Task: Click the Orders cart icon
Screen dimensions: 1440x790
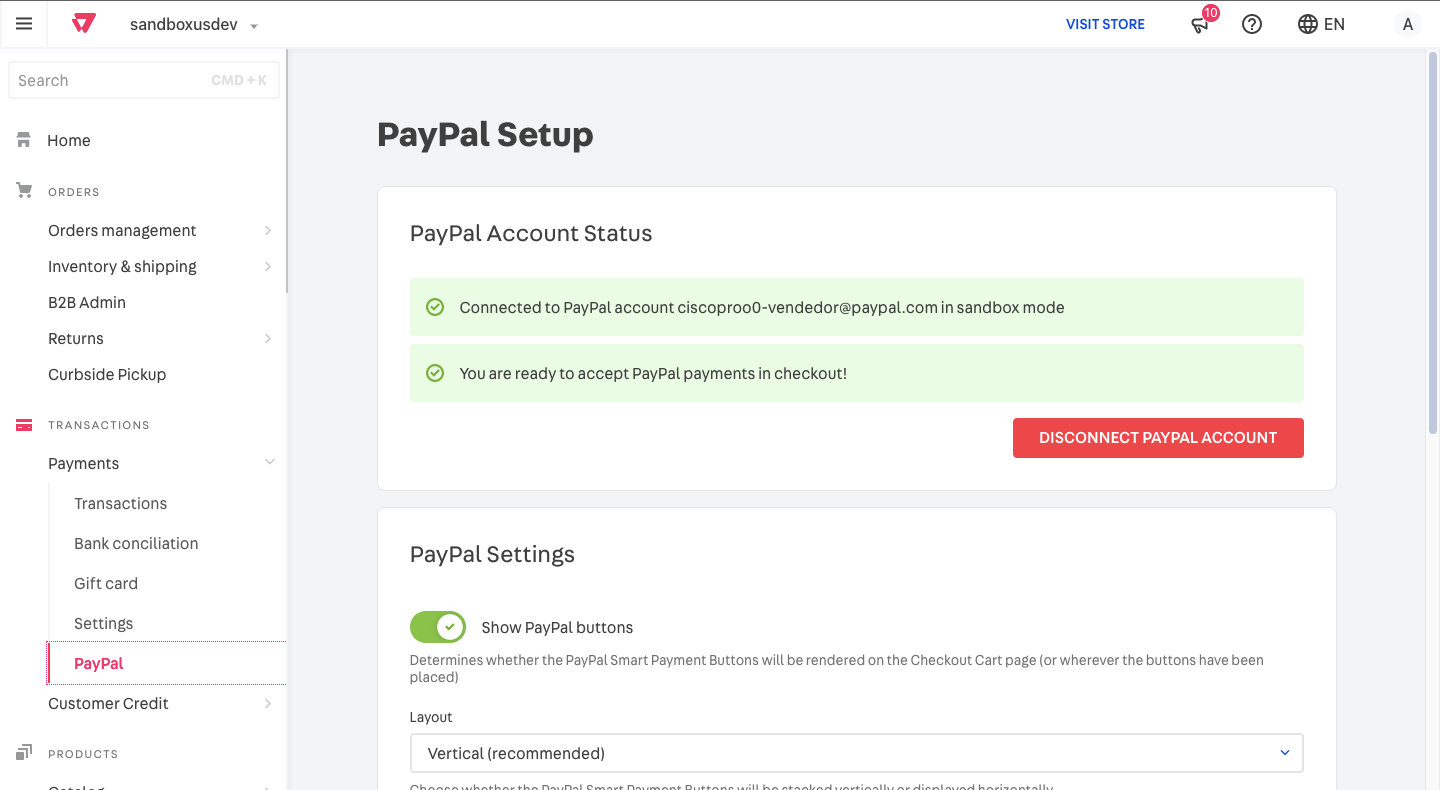Action: pos(23,190)
